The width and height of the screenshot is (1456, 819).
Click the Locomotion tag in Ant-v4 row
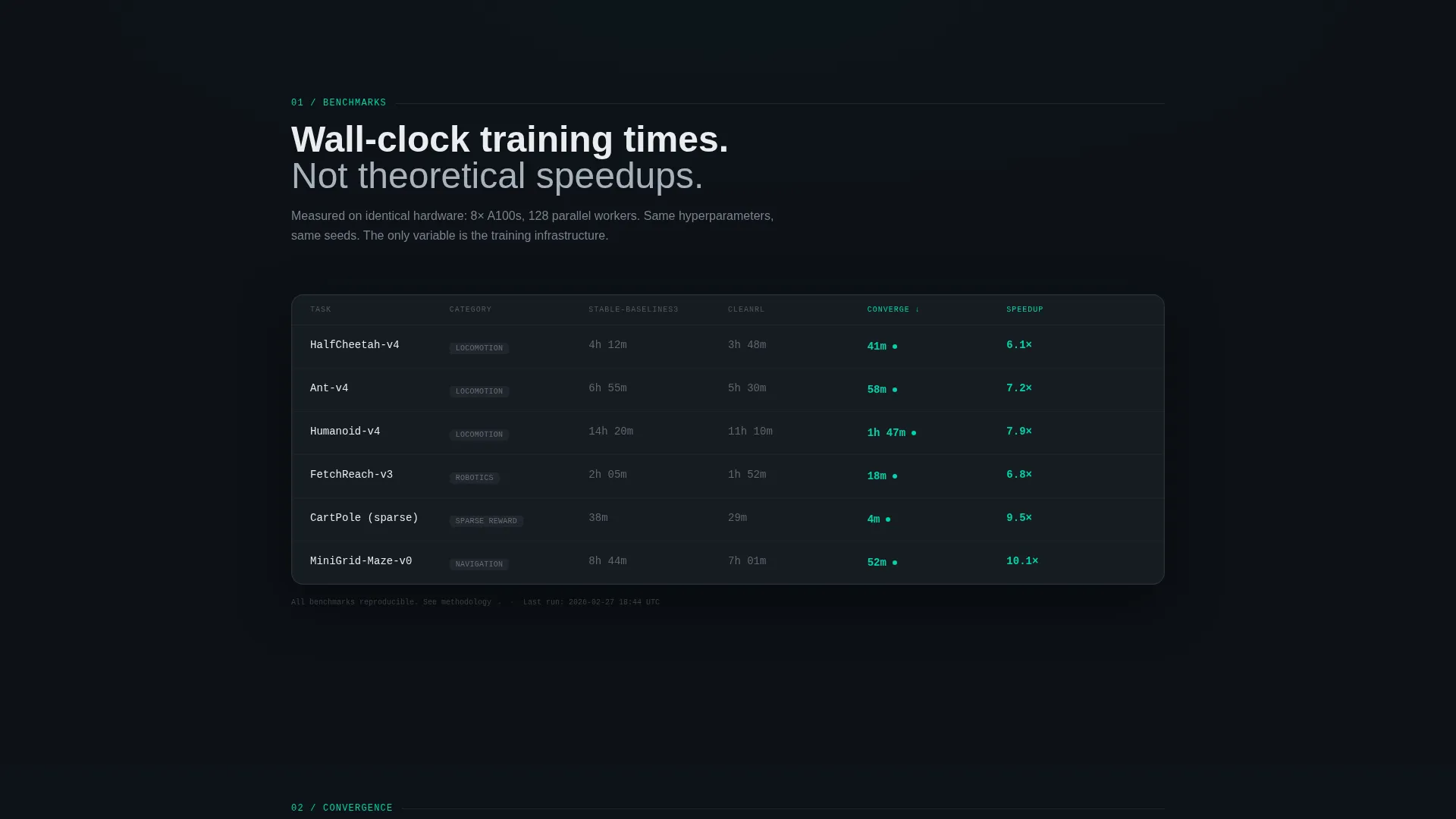[479, 391]
